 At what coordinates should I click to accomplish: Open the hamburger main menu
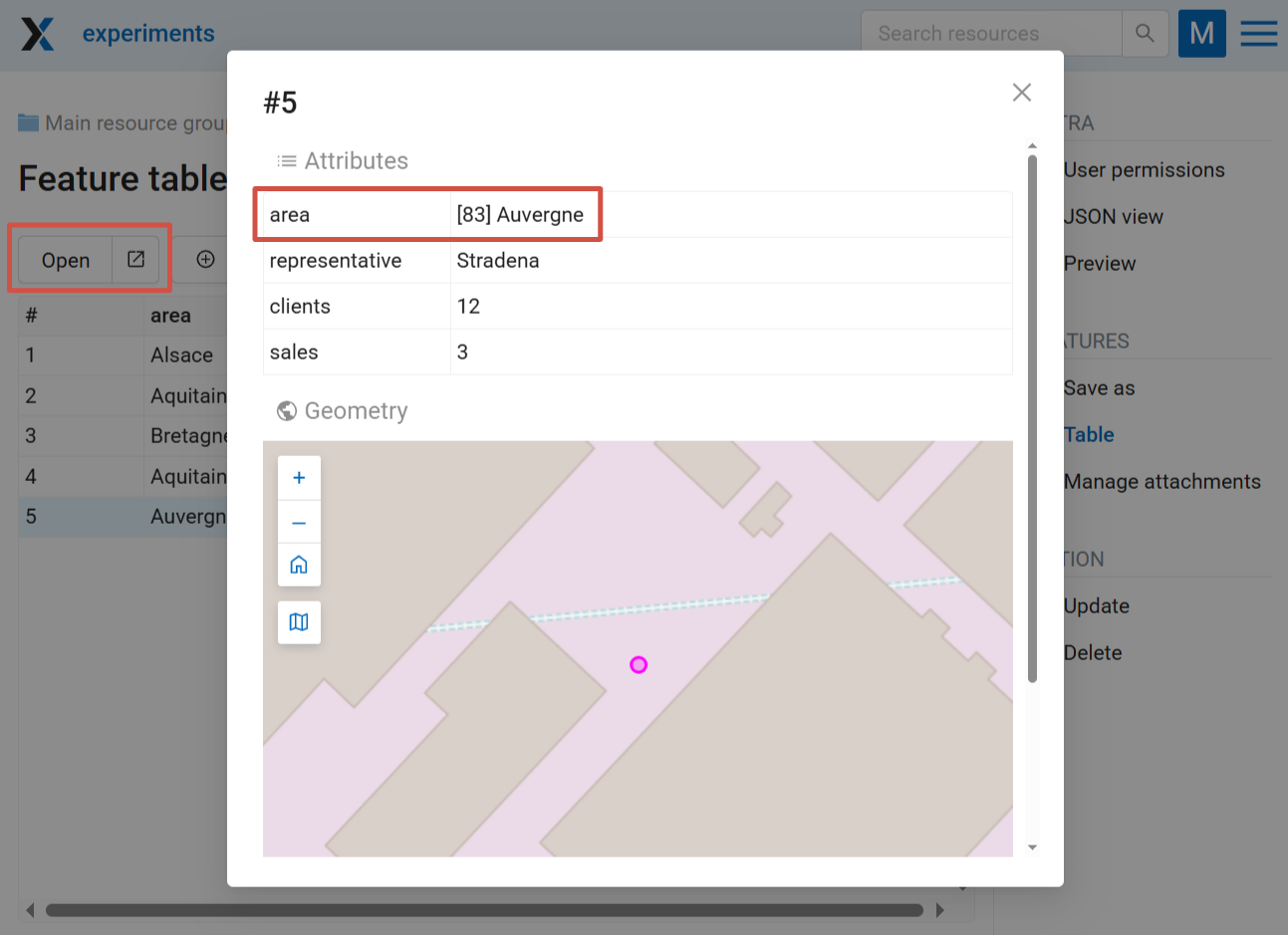(1258, 34)
